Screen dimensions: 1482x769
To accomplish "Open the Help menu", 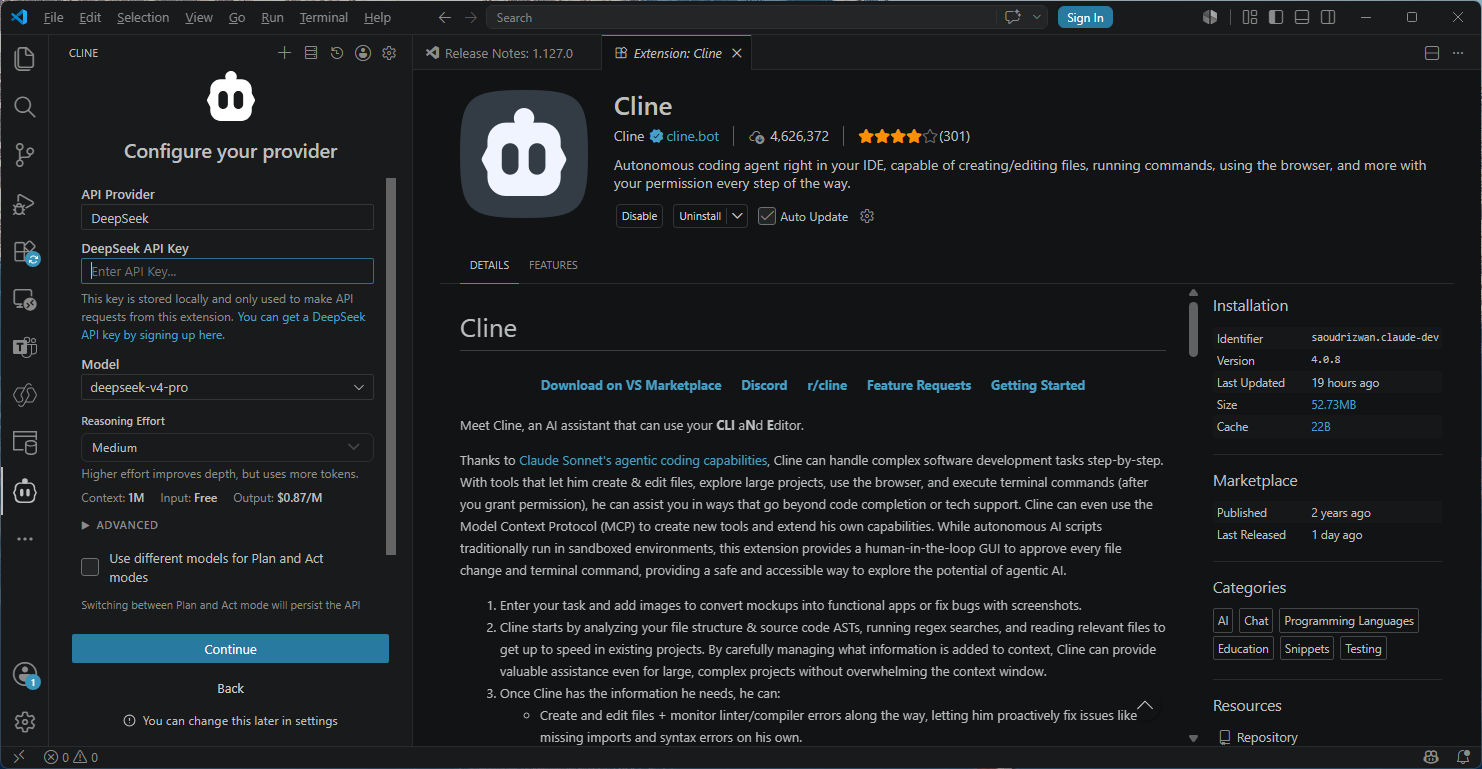I will click(x=377, y=17).
